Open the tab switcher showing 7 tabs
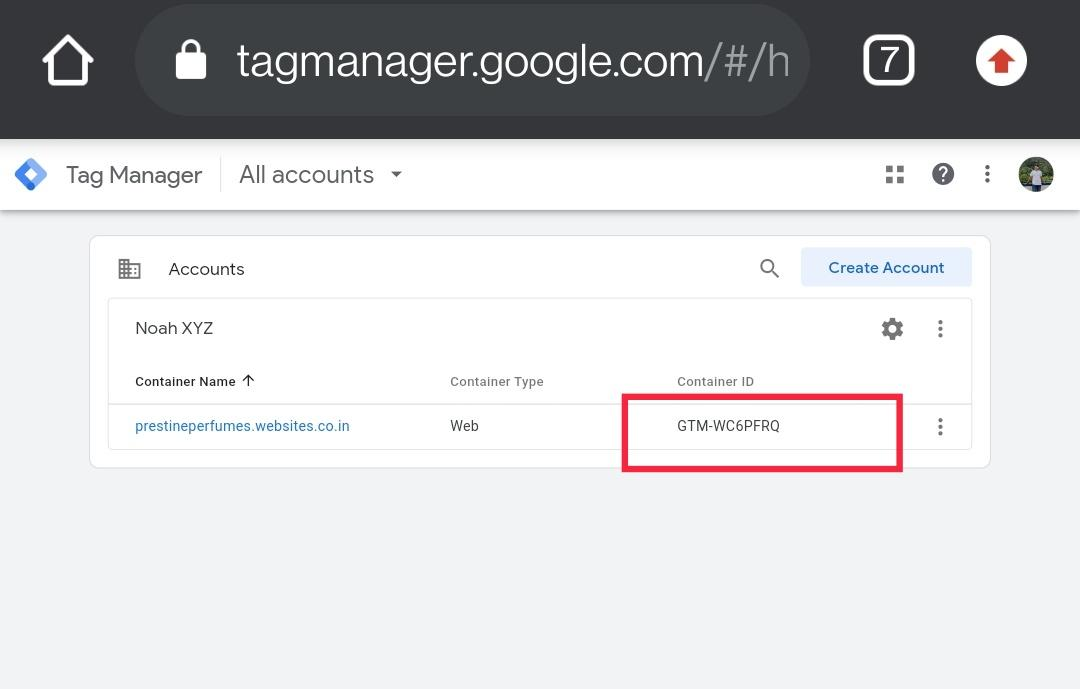Screen dimensions: 1080x689 click(x=889, y=61)
